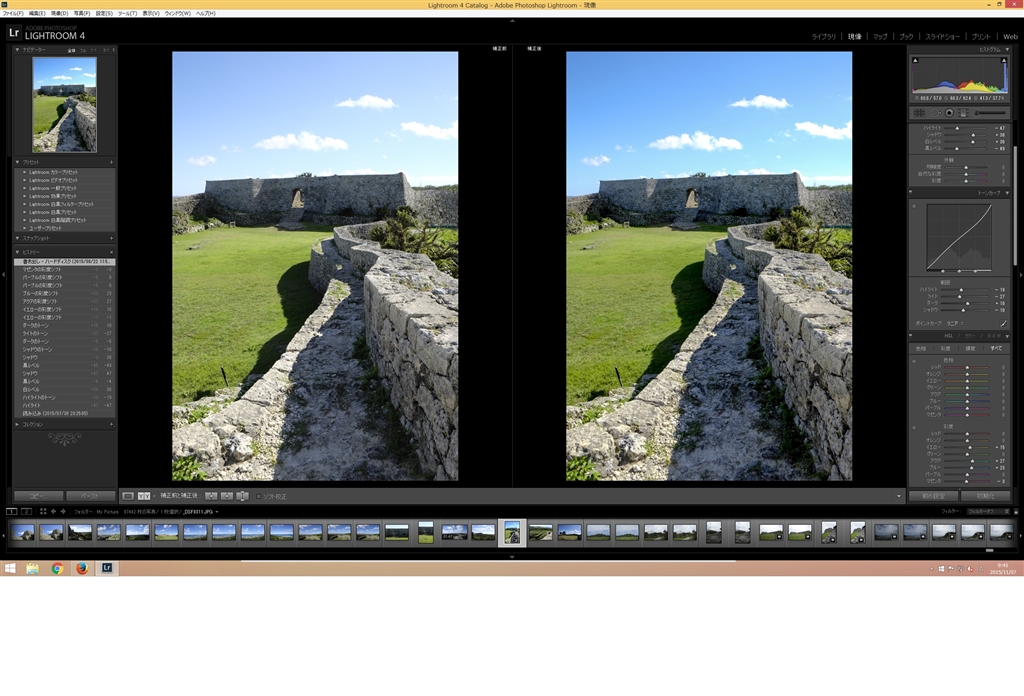Adjust tone curve ハイライト region slider
This screenshot has width=1024, height=696.
(x=961, y=289)
